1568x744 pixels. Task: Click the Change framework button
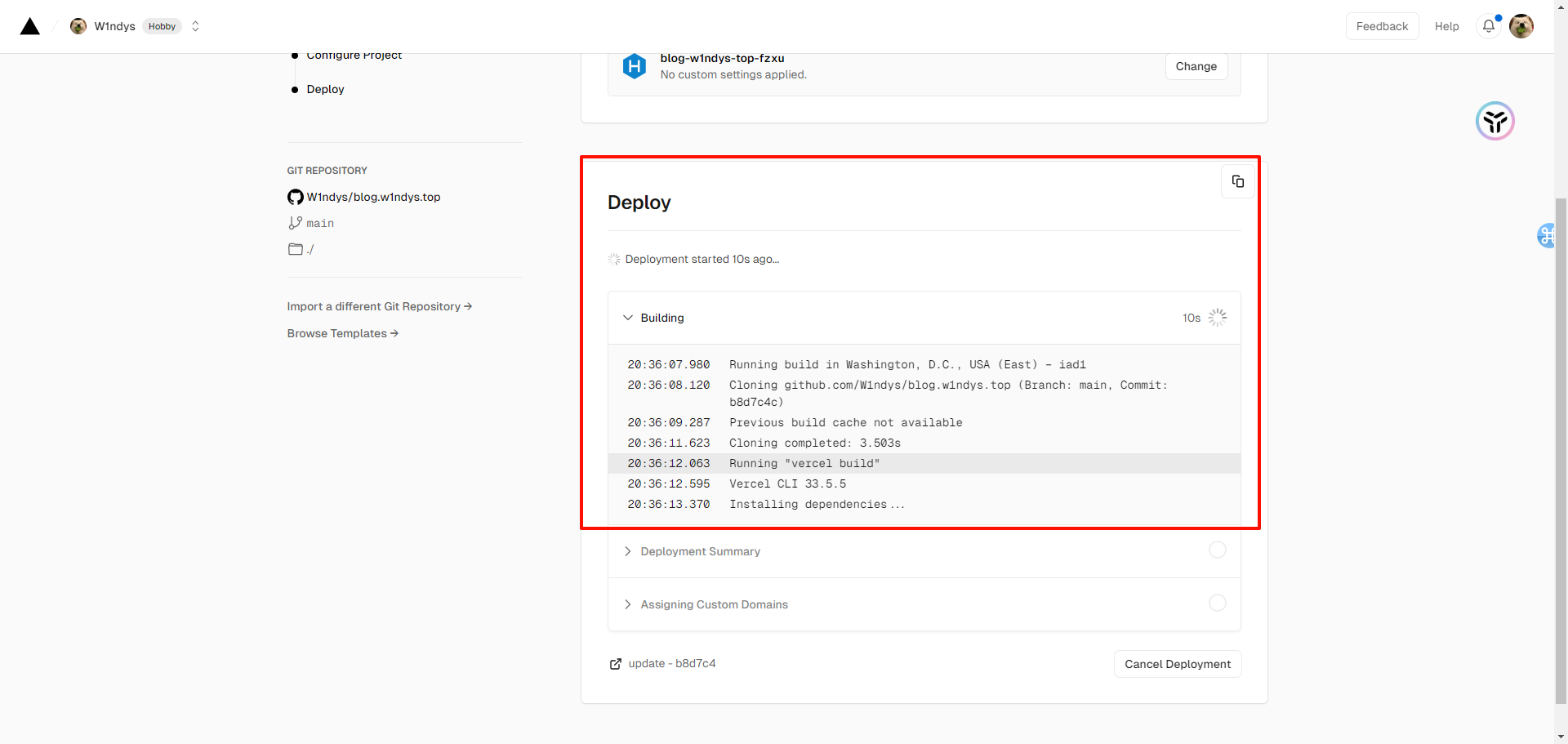point(1196,66)
